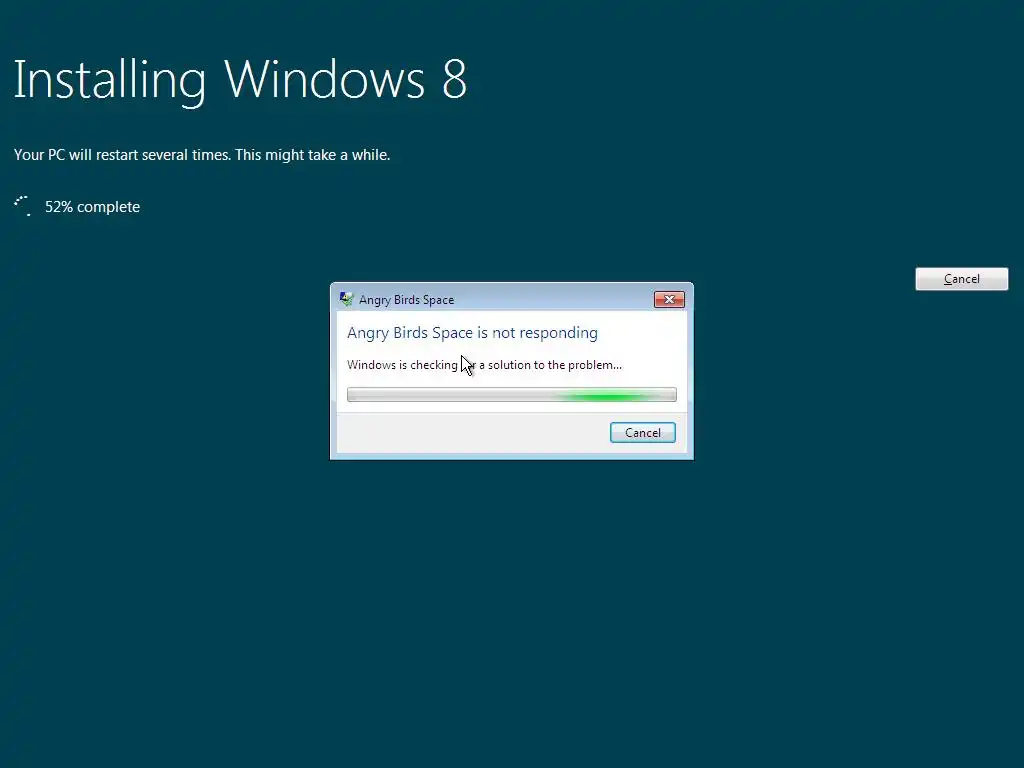Close the Angry Birds Space dialog
This screenshot has width=1024, height=768.
coord(669,299)
